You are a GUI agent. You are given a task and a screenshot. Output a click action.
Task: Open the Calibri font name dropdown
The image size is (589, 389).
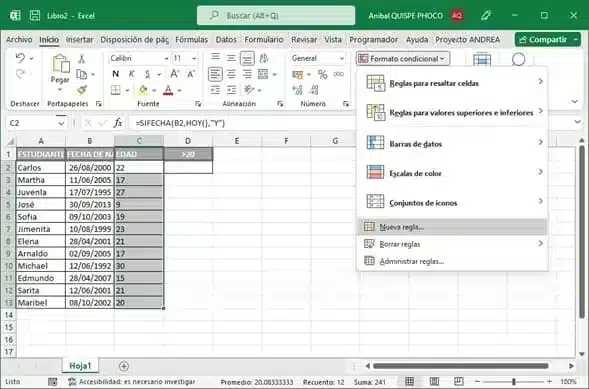(x=166, y=59)
